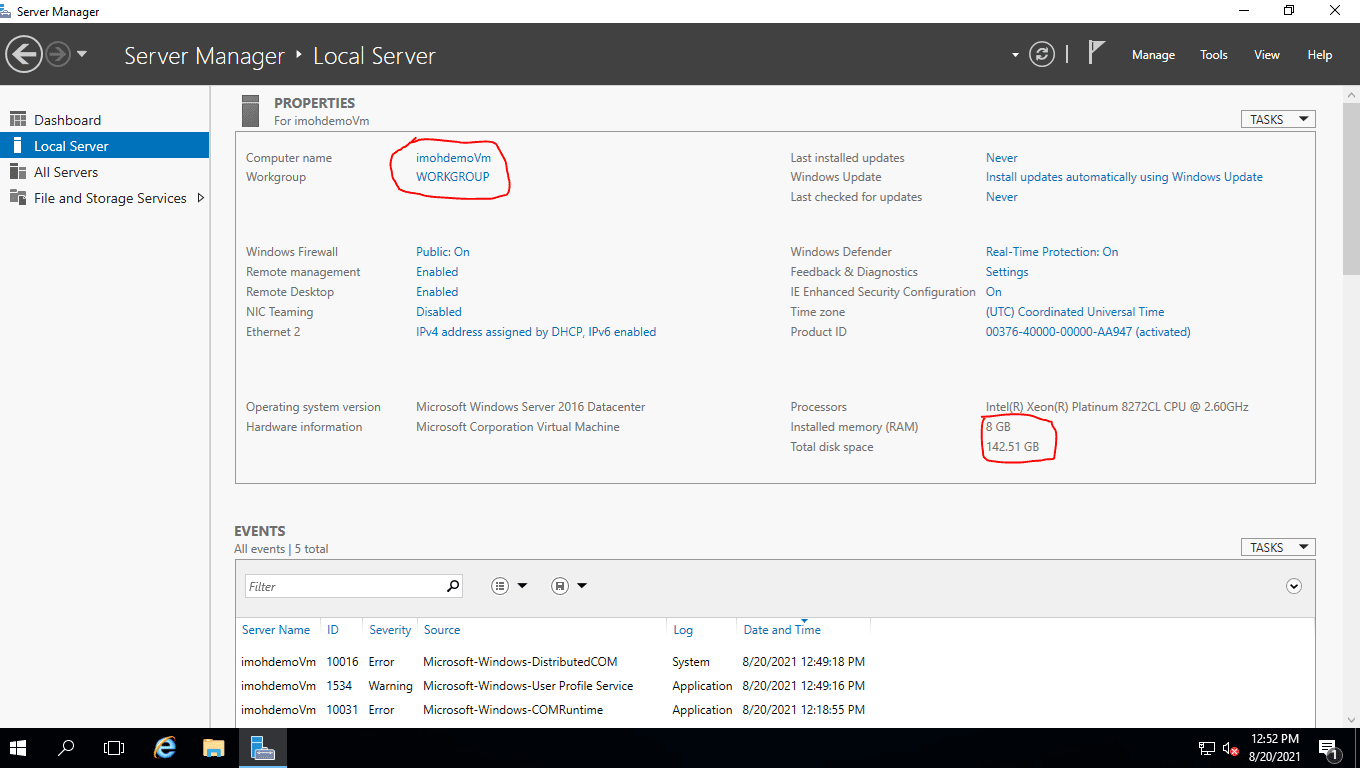Open the navigation history dropdown arrow

pos(82,54)
